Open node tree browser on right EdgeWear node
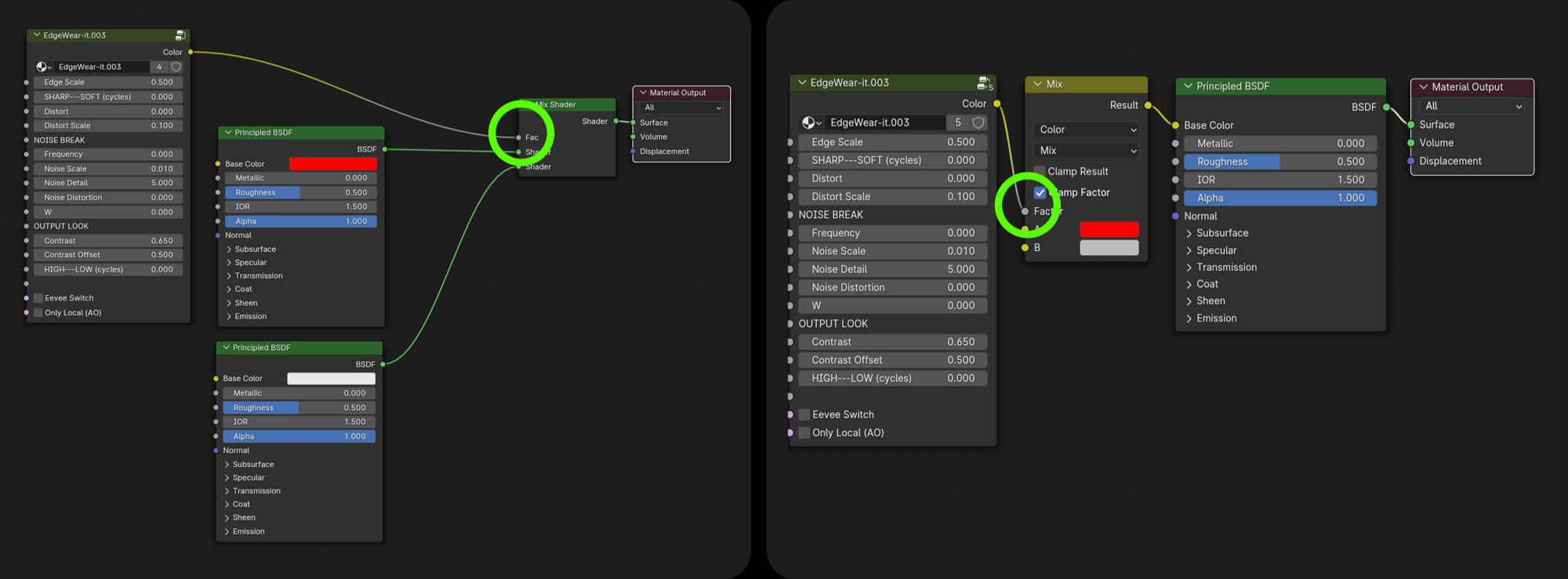This screenshot has width=1568, height=579. click(x=811, y=122)
